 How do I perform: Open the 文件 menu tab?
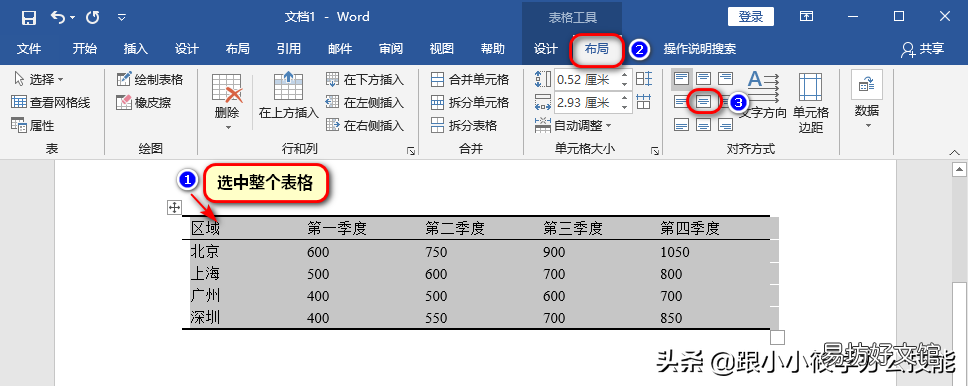pyautogui.click(x=28, y=49)
